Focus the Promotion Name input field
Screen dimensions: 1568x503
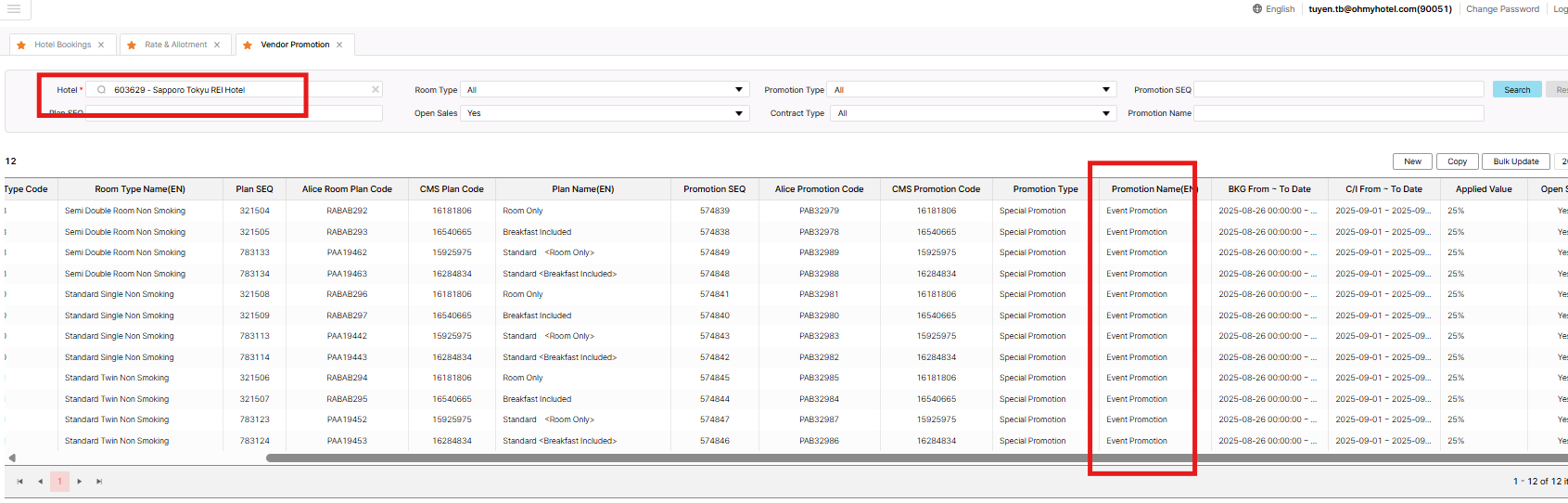[x=1338, y=113]
